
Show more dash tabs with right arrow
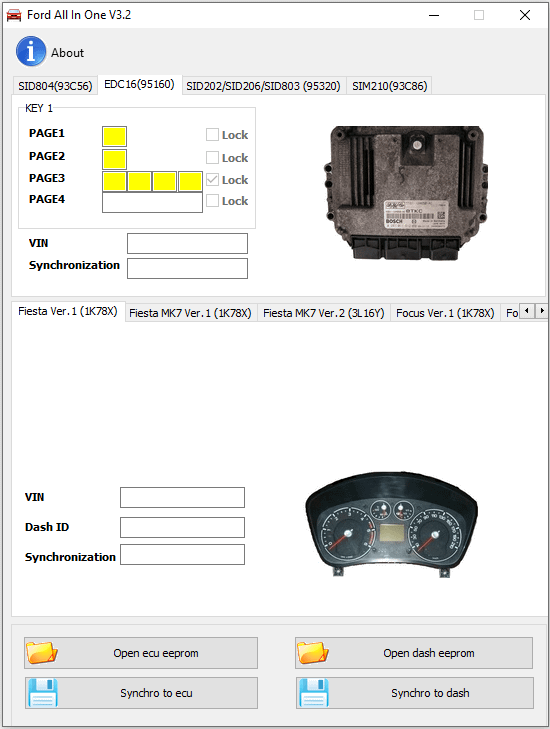point(542,311)
